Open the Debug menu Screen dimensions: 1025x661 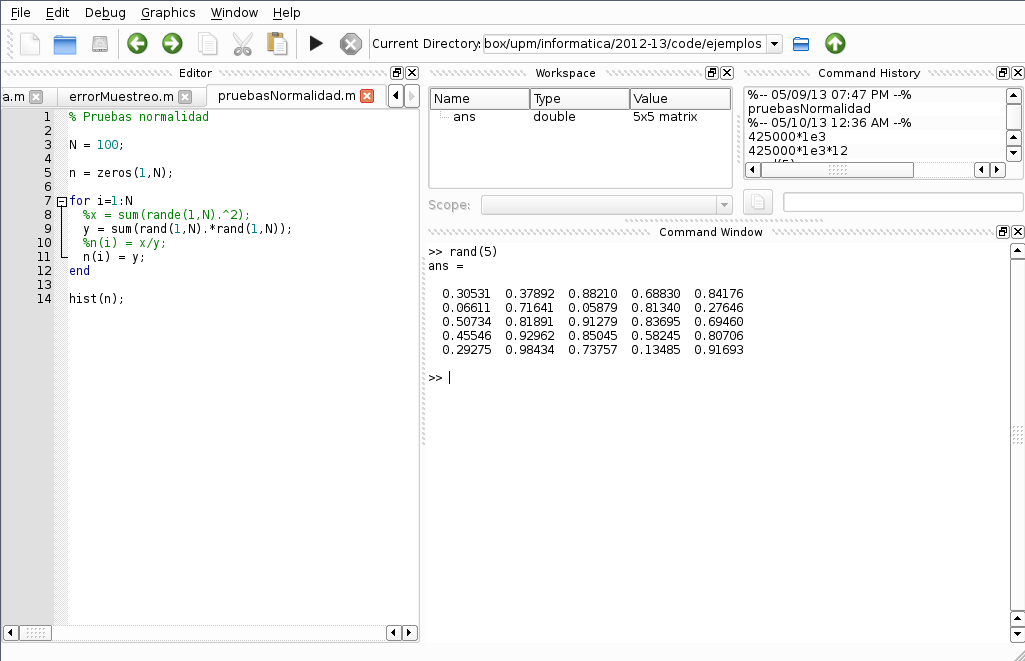[x=105, y=13]
